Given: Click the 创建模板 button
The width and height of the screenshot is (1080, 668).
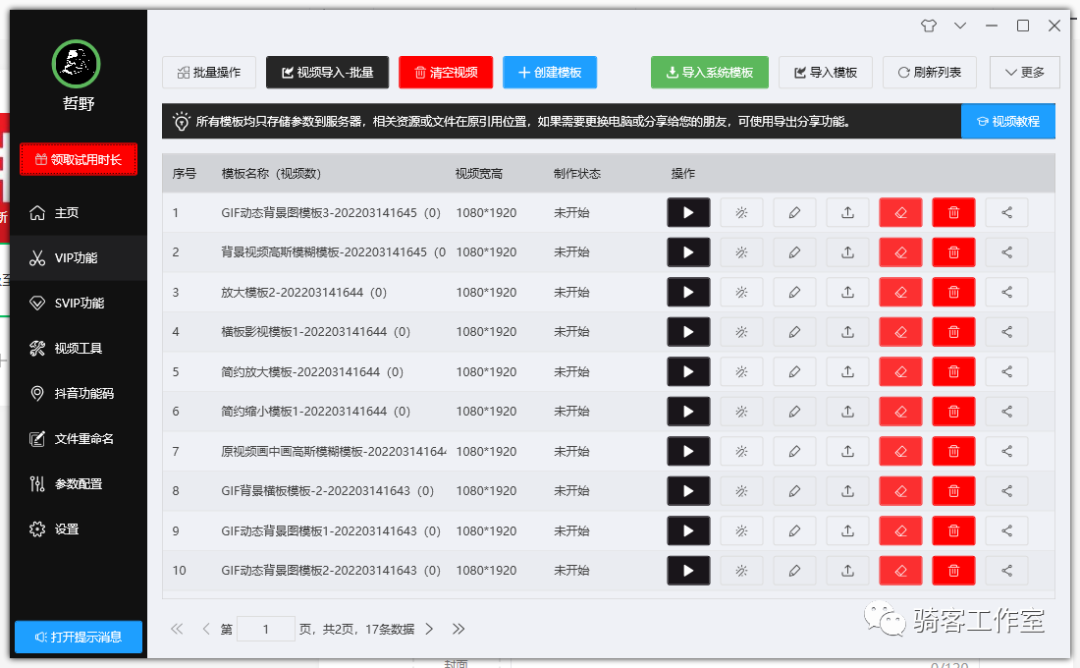Looking at the screenshot, I should tap(550, 72).
